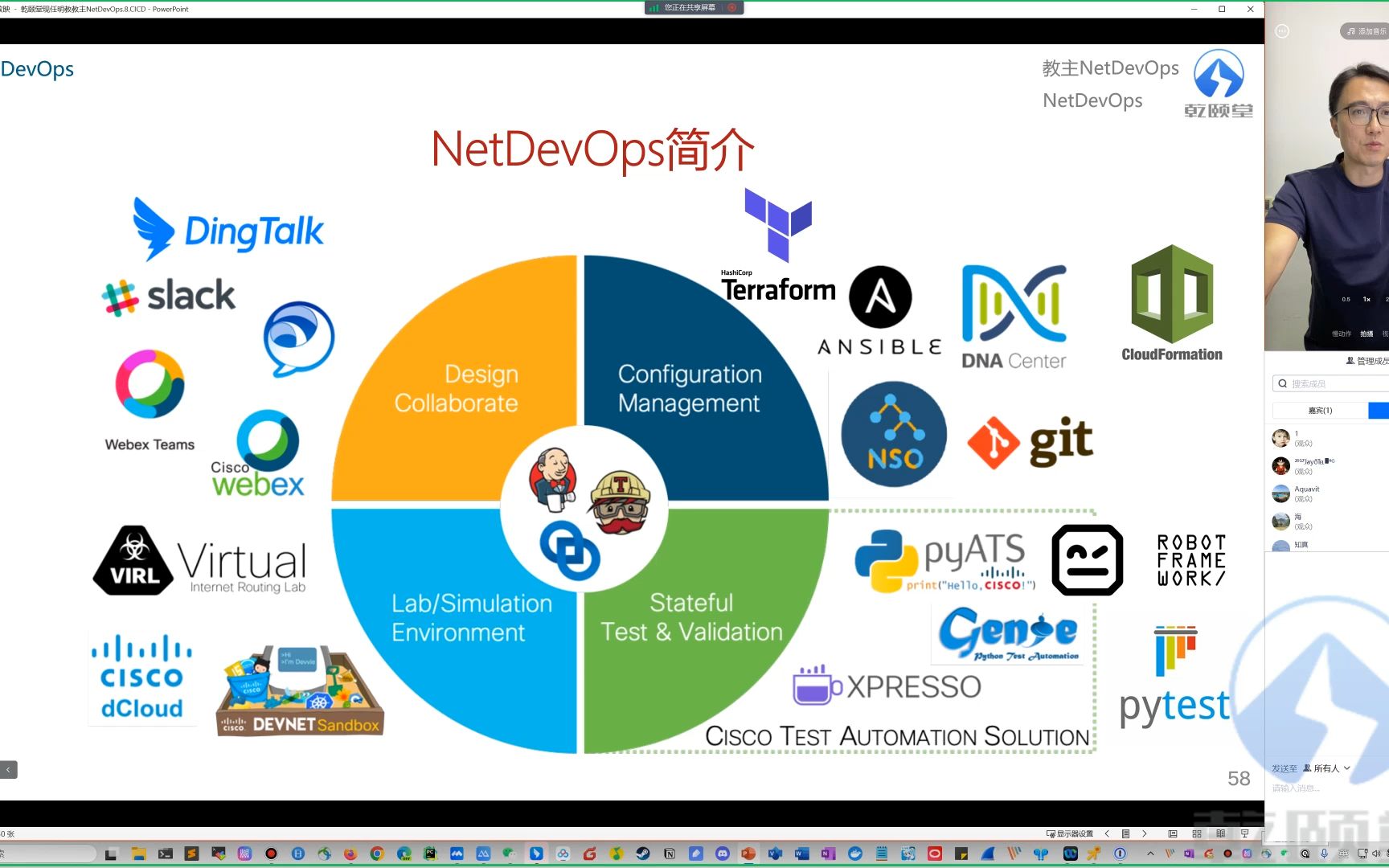Screen dimensions: 1389x868
Task: Open WeChat from the taskbar
Action: 509,854
